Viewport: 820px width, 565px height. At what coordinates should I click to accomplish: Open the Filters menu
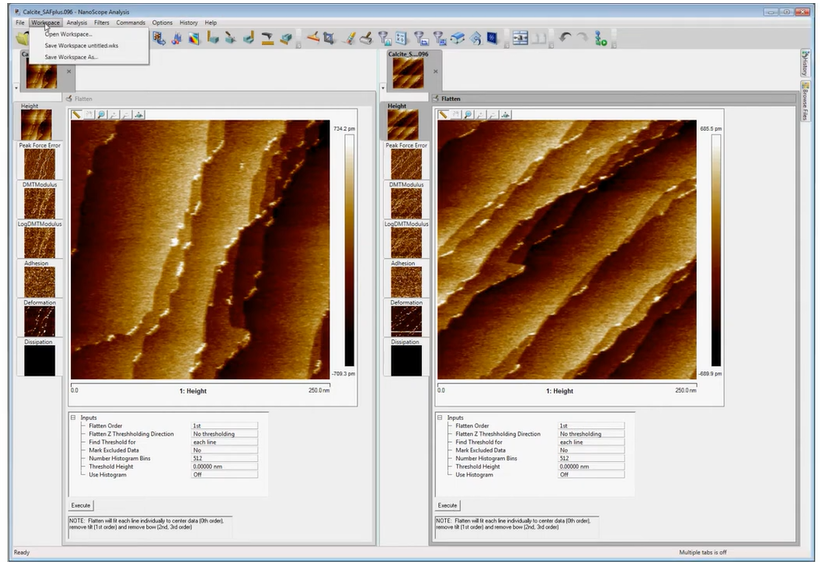101,22
